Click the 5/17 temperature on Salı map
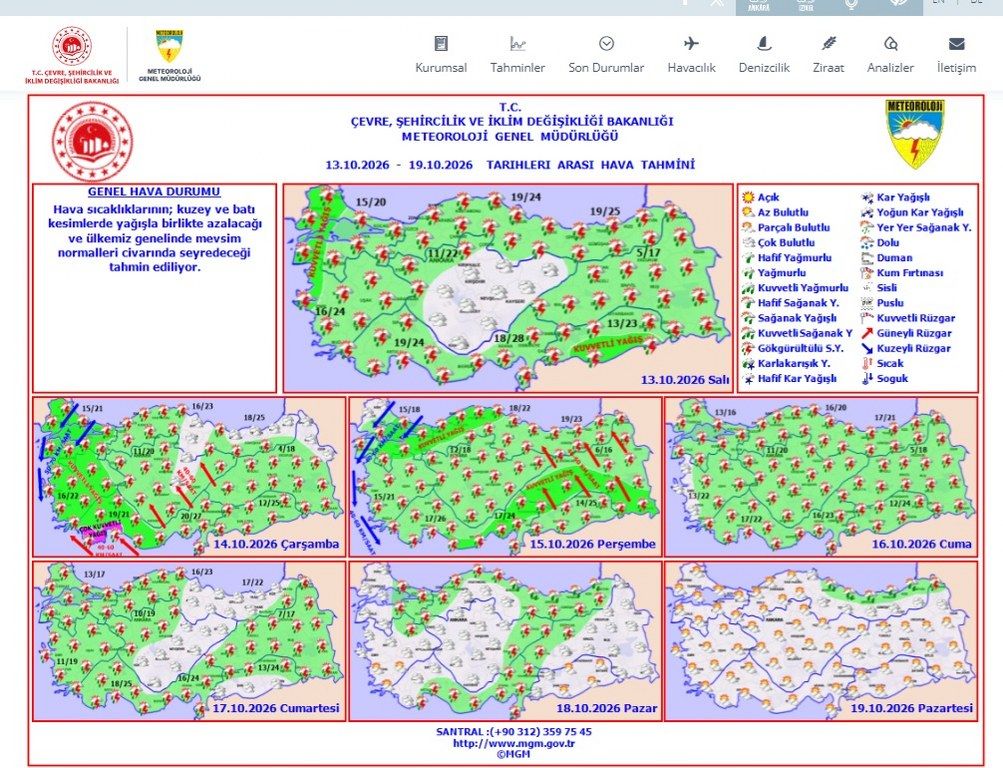 [x=649, y=253]
